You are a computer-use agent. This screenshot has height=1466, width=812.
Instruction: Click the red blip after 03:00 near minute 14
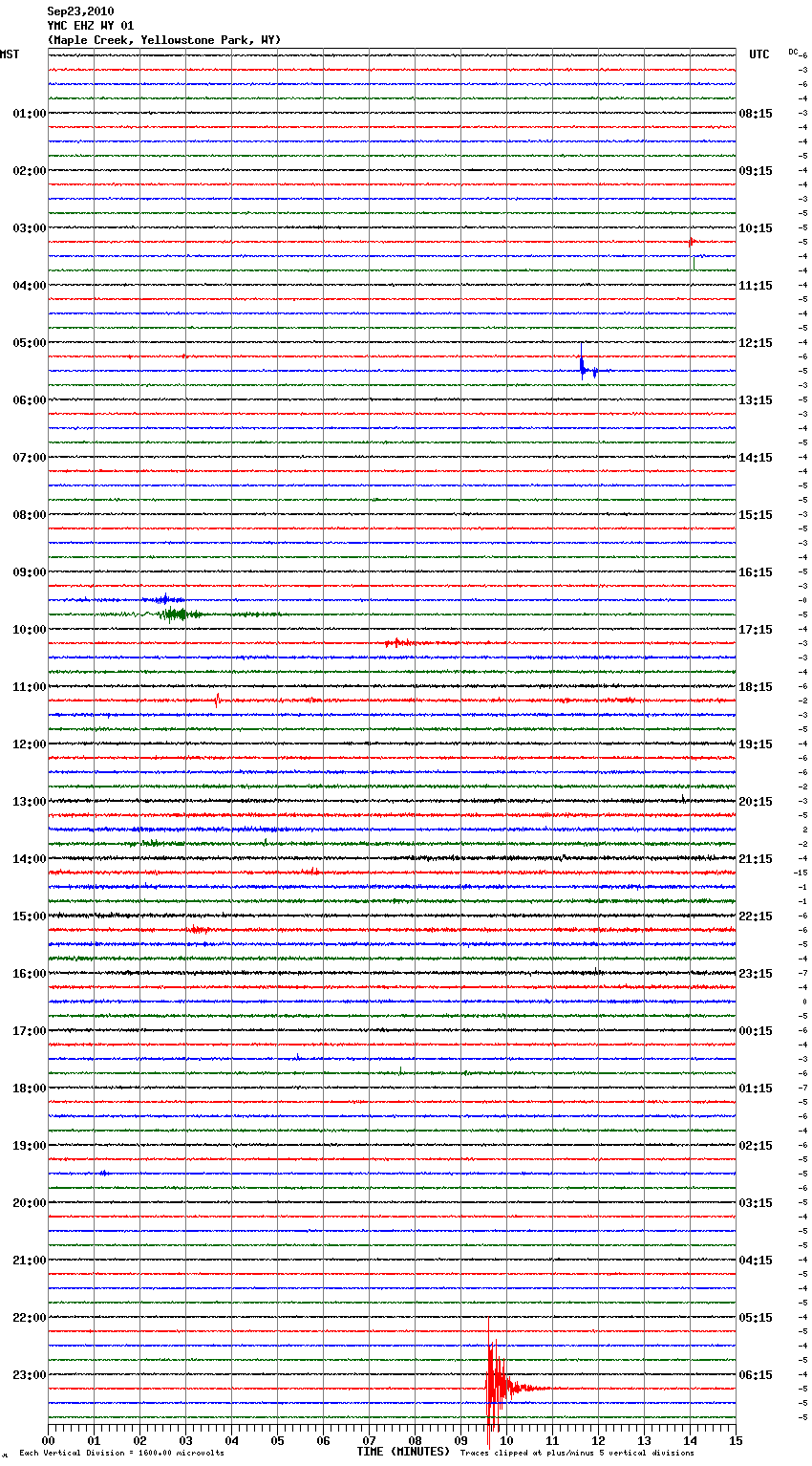[692, 242]
